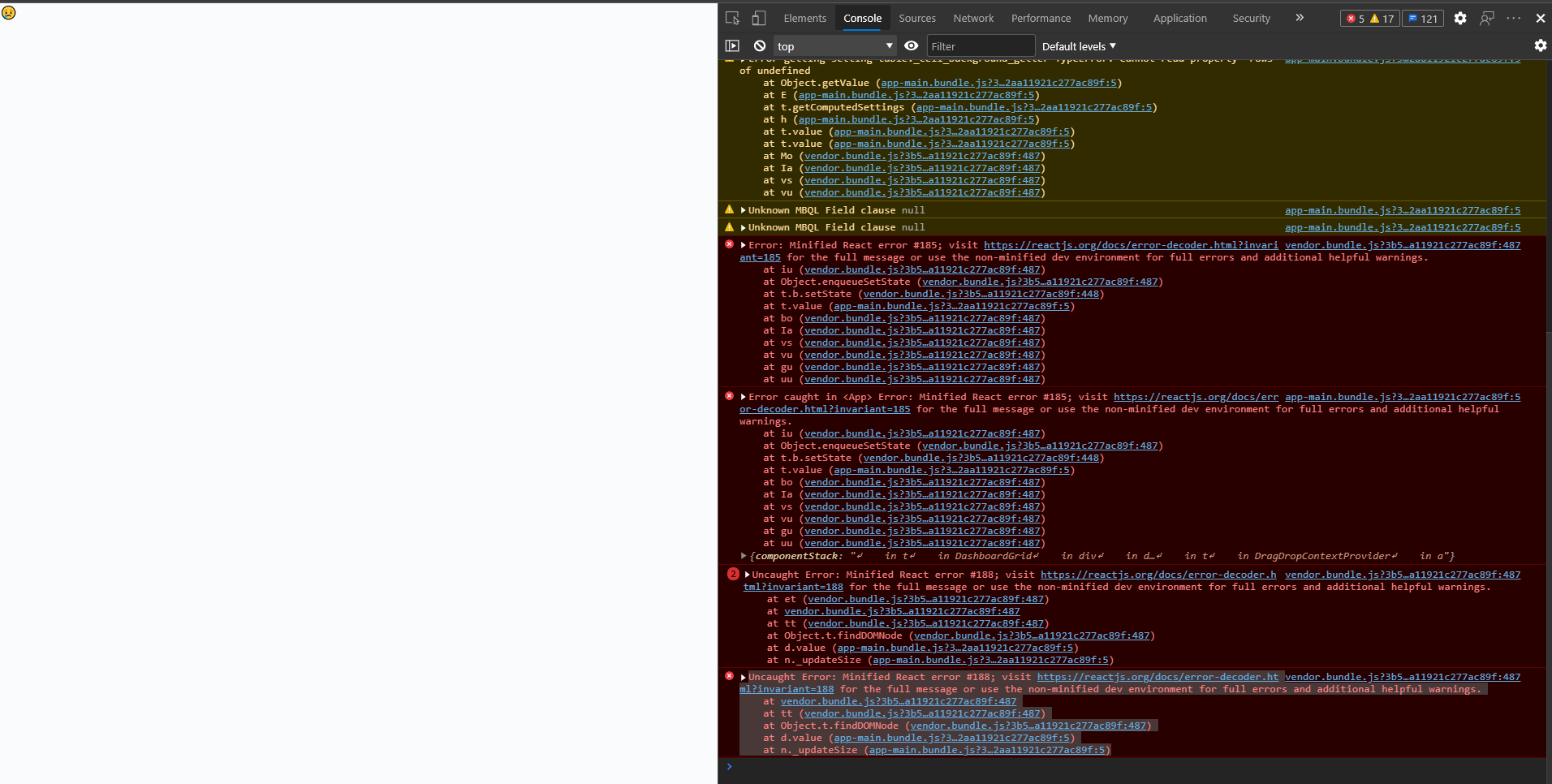Expand the componentStack object in the error
The width and height of the screenshot is (1552, 784).
744,556
